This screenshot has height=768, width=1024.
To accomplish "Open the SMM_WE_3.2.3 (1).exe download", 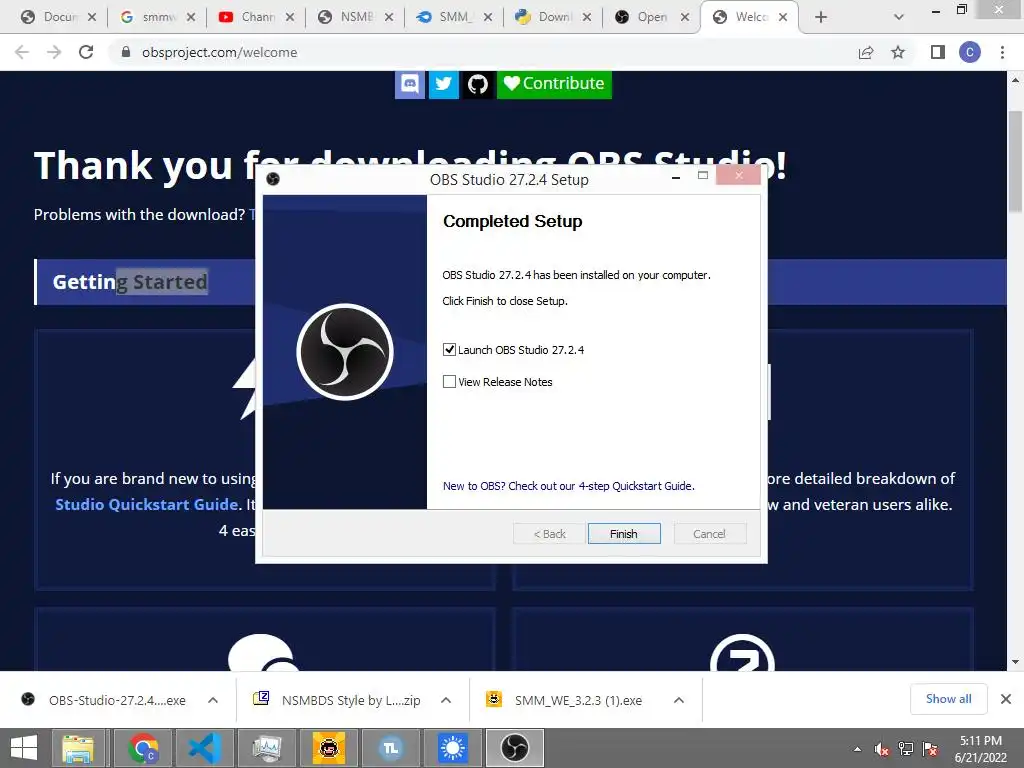I will click(x=565, y=700).
